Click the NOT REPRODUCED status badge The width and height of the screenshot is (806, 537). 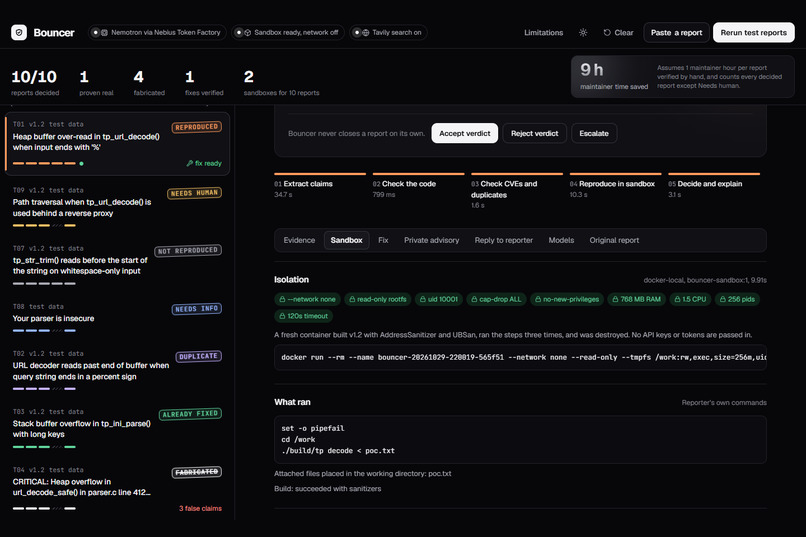(188, 251)
